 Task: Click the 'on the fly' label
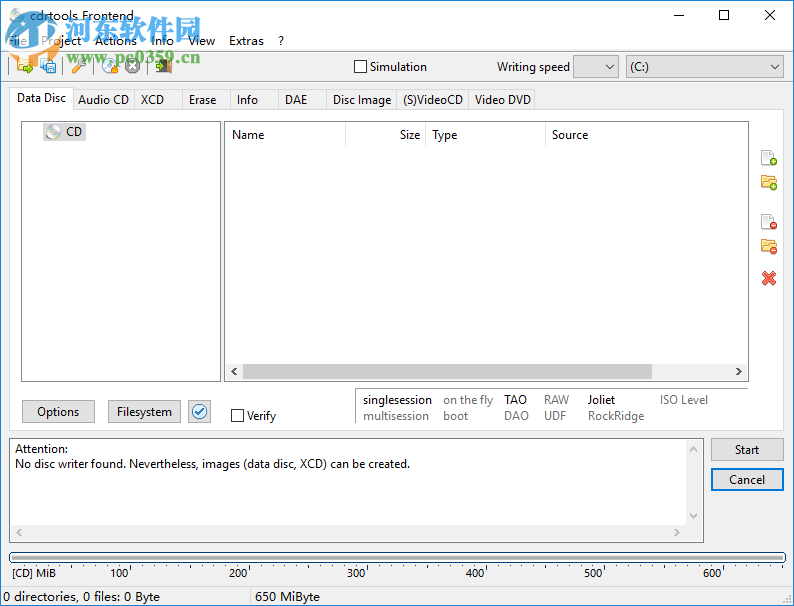click(x=468, y=400)
